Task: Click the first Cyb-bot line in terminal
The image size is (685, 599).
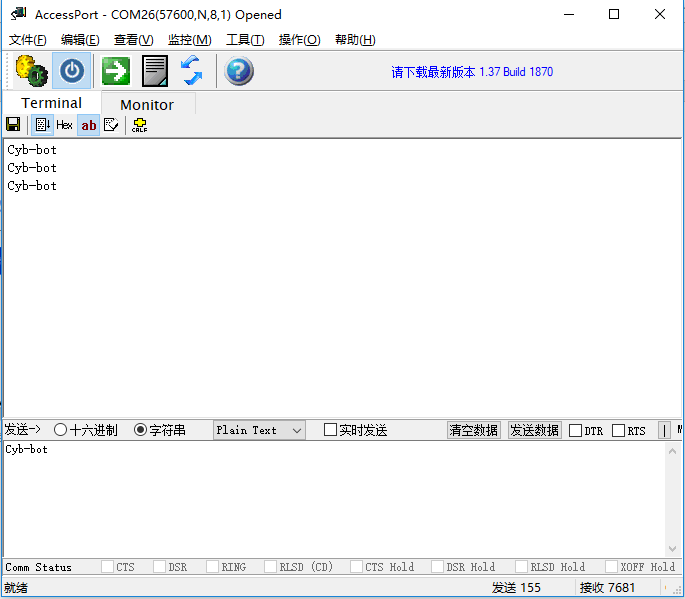Action: (x=32, y=150)
